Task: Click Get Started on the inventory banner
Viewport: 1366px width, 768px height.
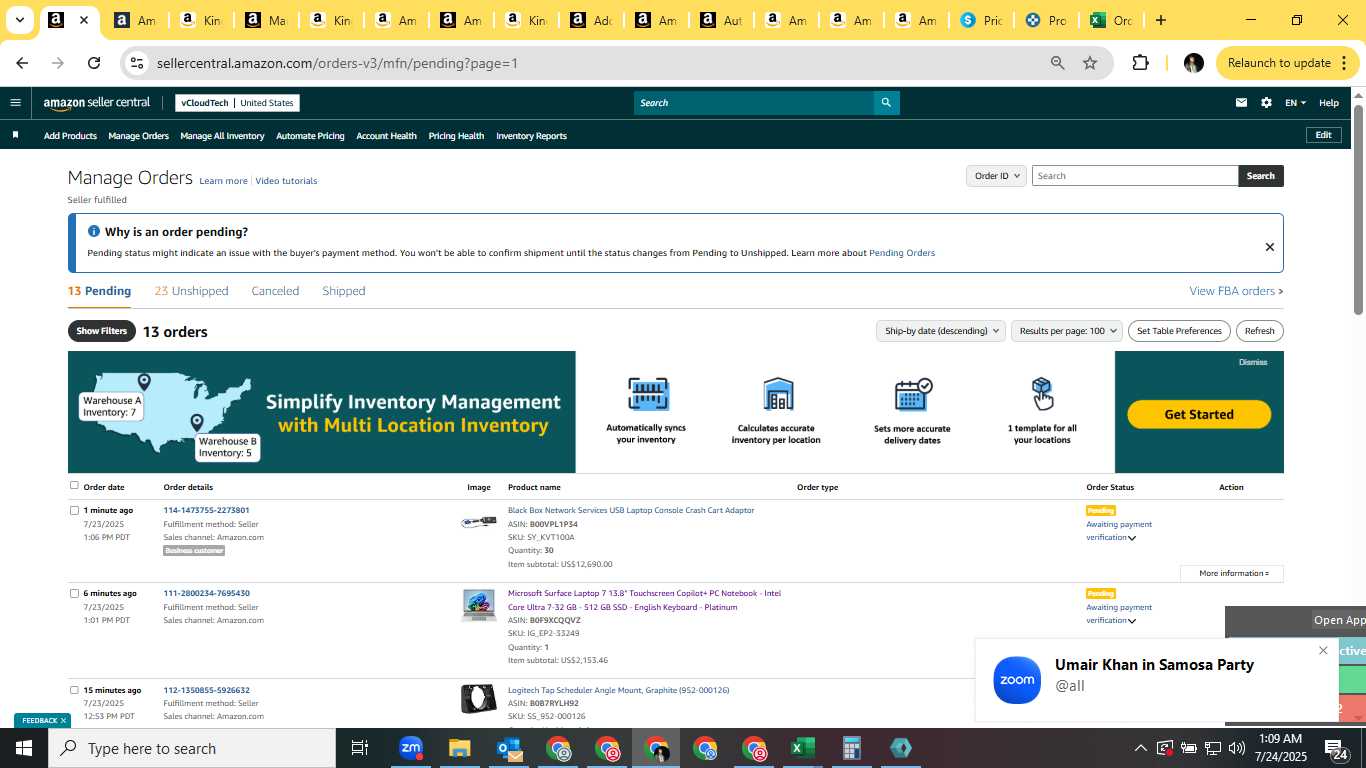Action: (x=1199, y=414)
